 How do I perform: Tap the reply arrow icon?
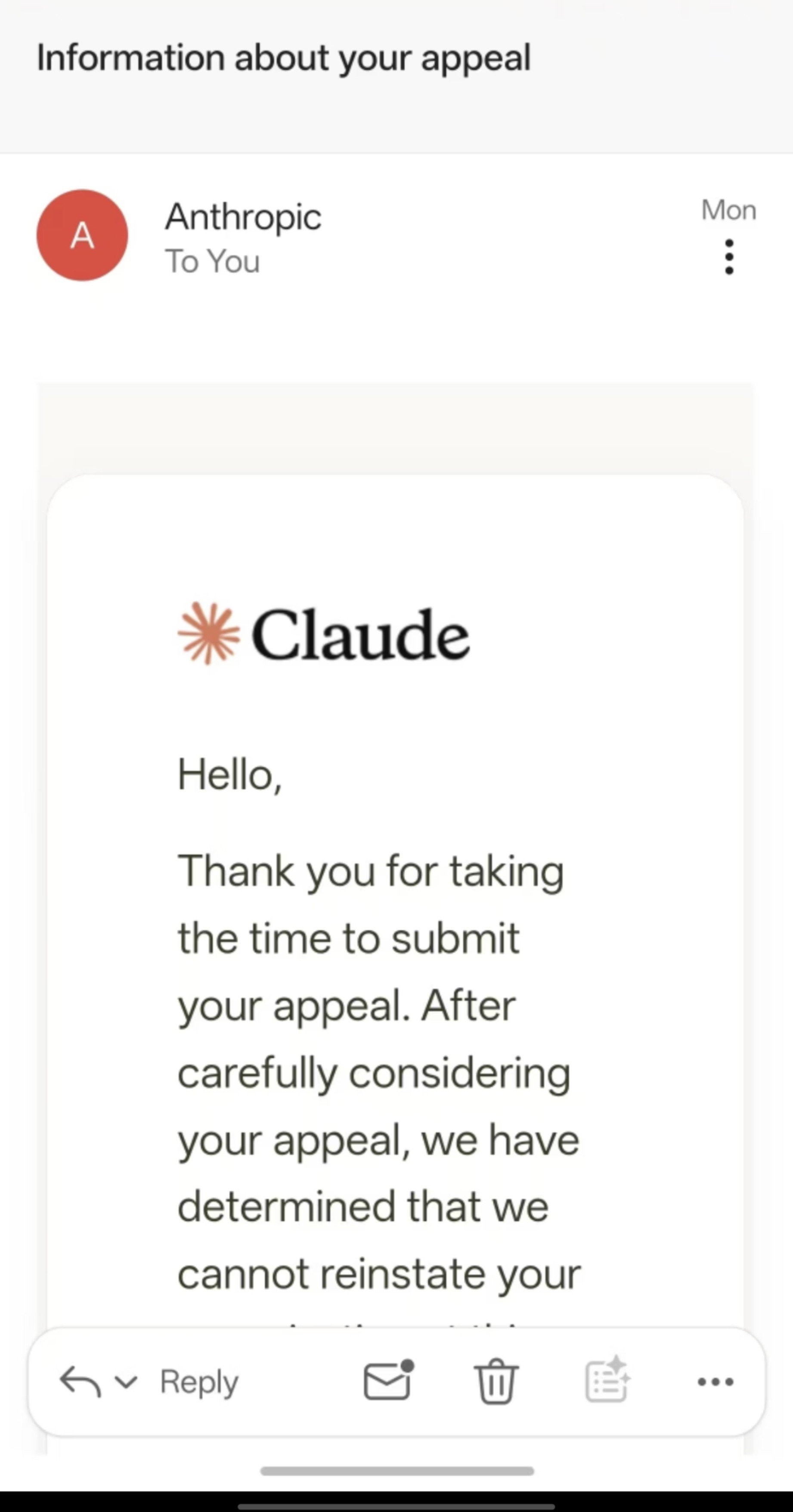click(81, 1381)
